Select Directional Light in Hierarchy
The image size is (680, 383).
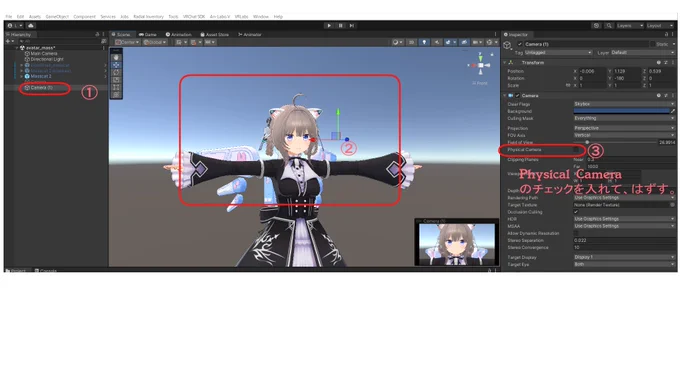(x=47, y=59)
